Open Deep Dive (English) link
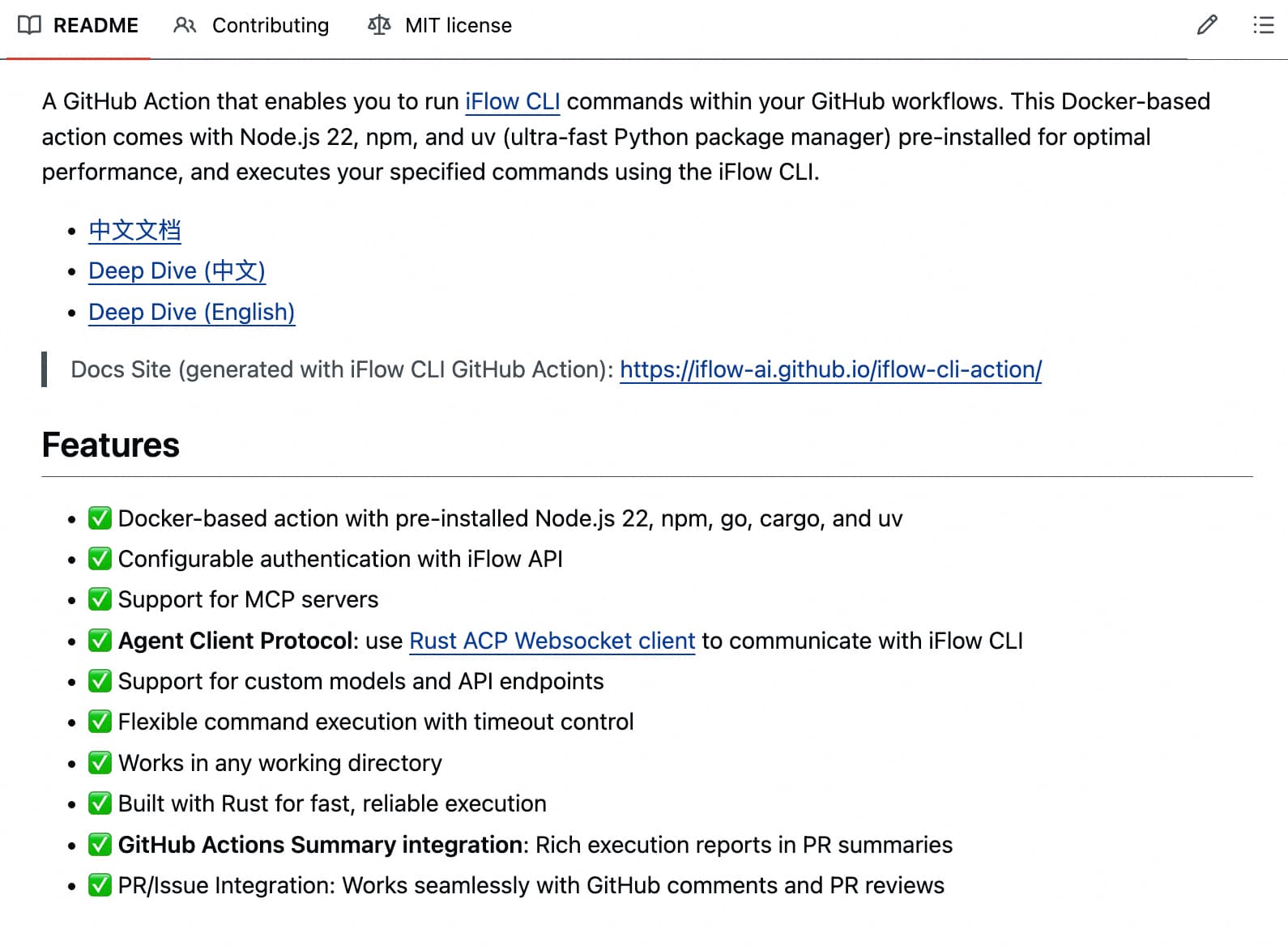This screenshot has height=946, width=1288. 191,312
